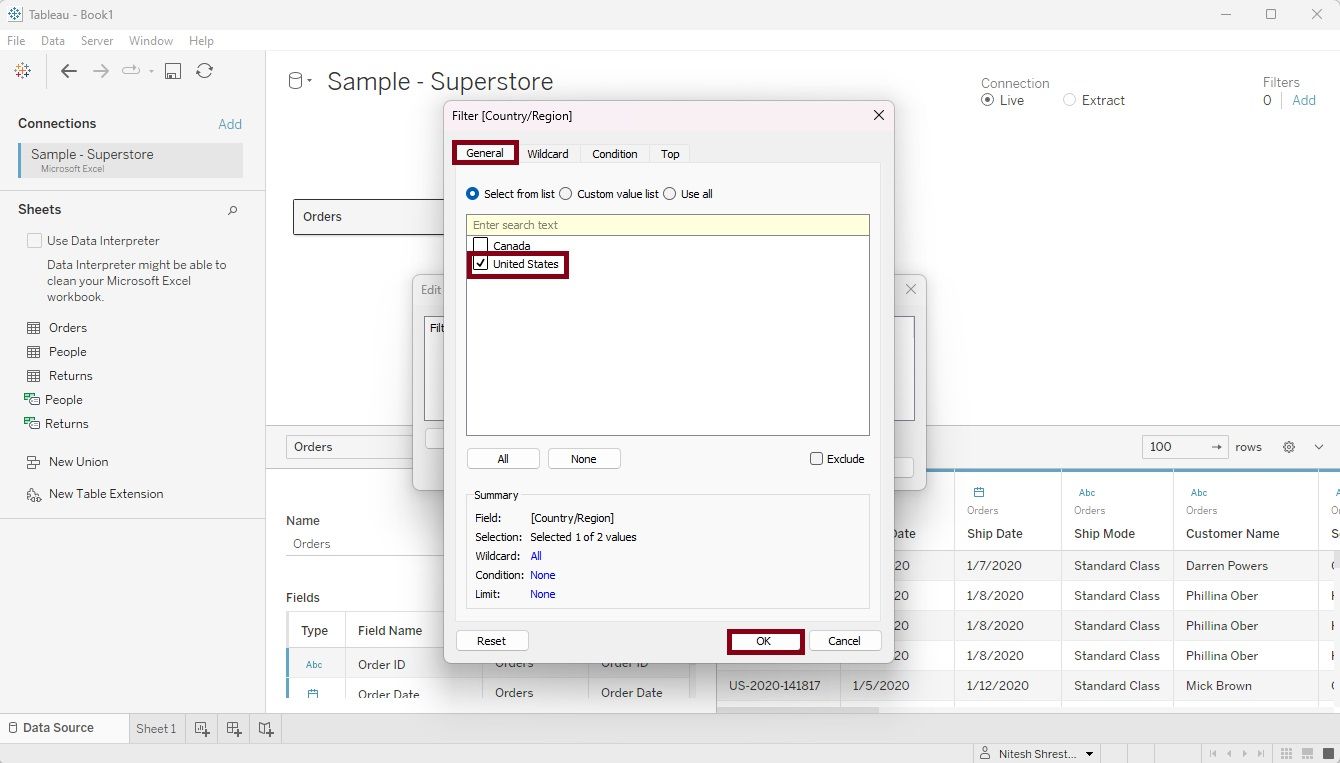Open data grid settings gear icon
1340x763 pixels.
point(1289,447)
